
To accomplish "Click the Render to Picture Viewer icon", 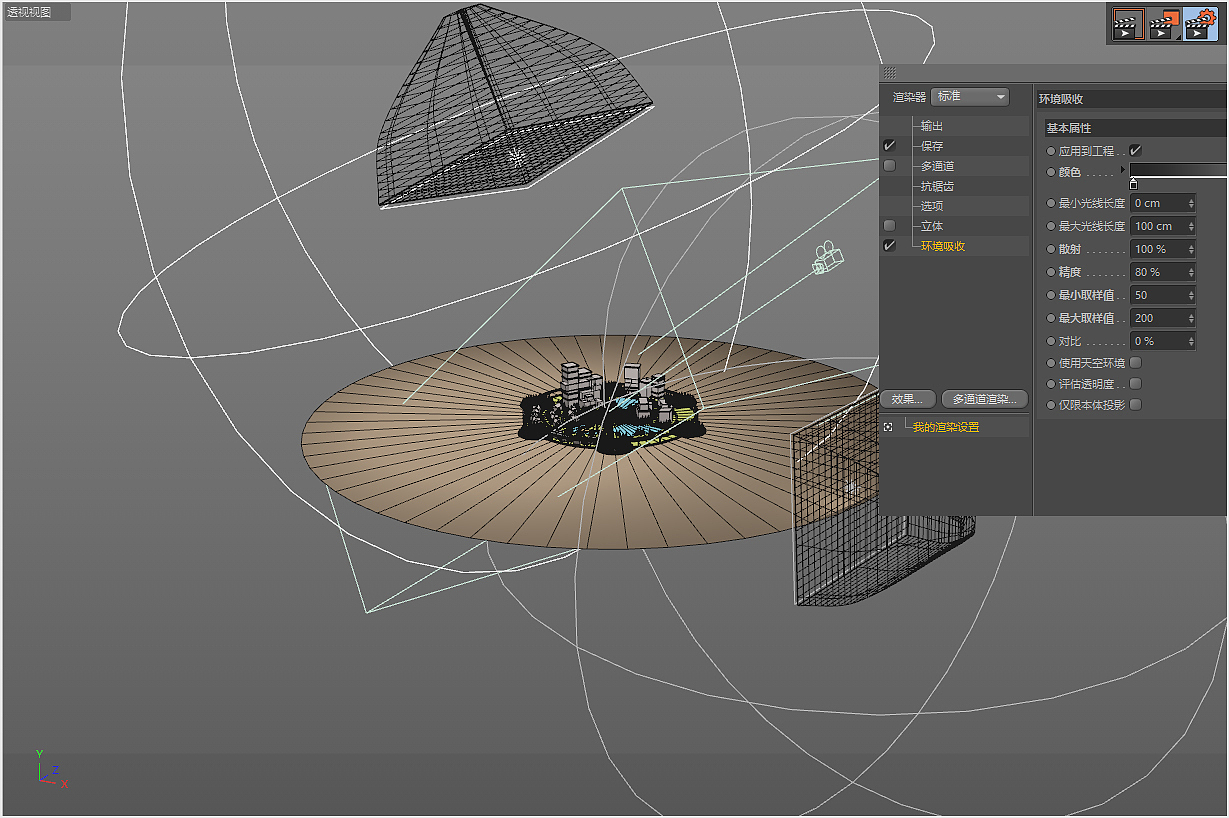I will [x=1163, y=24].
